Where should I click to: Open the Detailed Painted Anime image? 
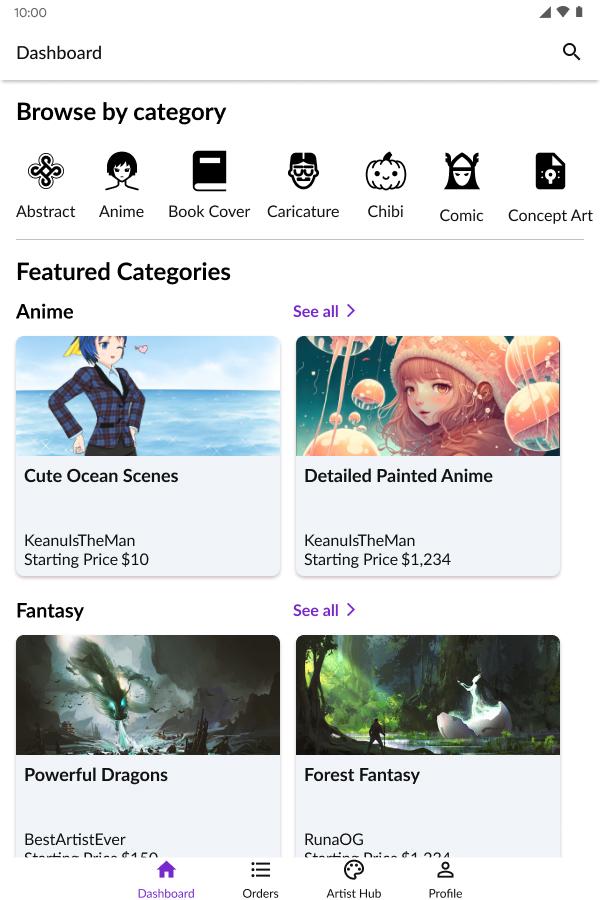pos(428,396)
